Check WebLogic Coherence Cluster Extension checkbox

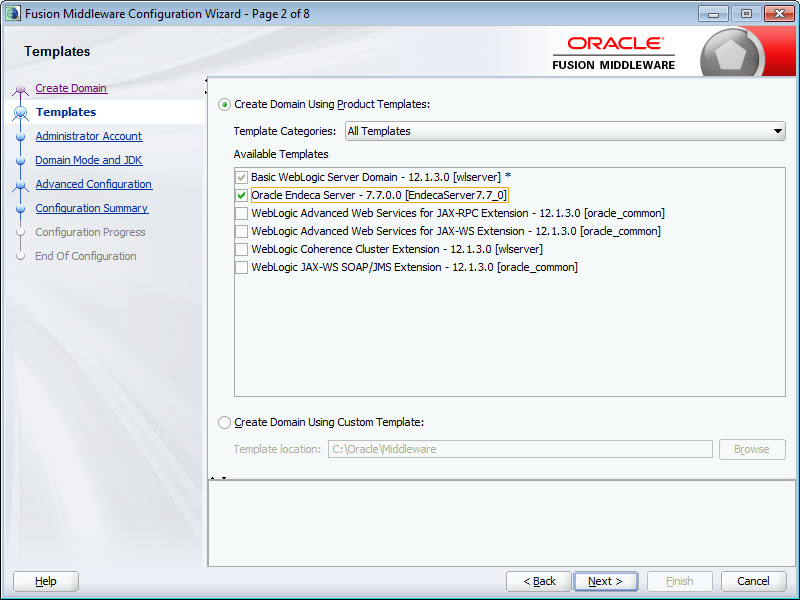tap(241, 249)
